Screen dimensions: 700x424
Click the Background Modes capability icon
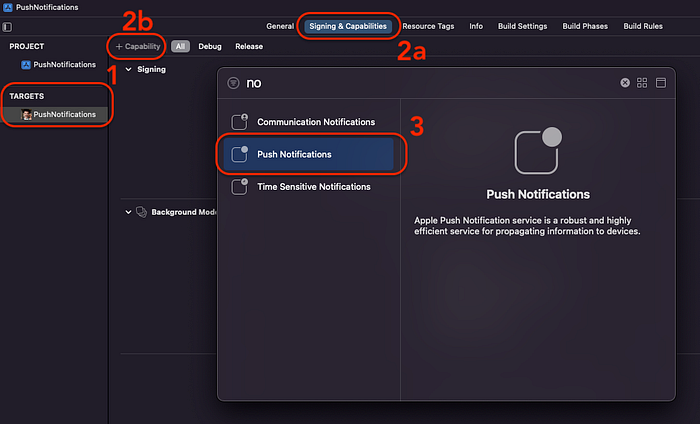coord(142,212)
